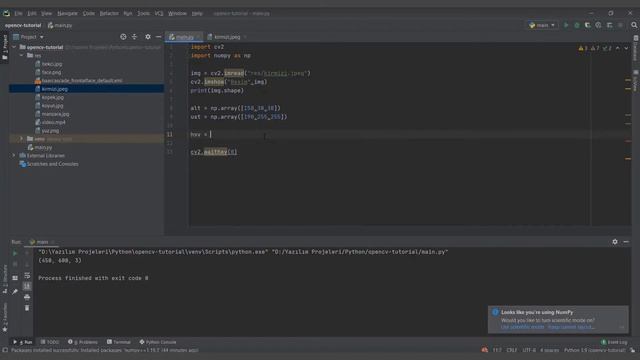
Task: Start debugging with the green bug icon
Action: (x=577, y=25)
